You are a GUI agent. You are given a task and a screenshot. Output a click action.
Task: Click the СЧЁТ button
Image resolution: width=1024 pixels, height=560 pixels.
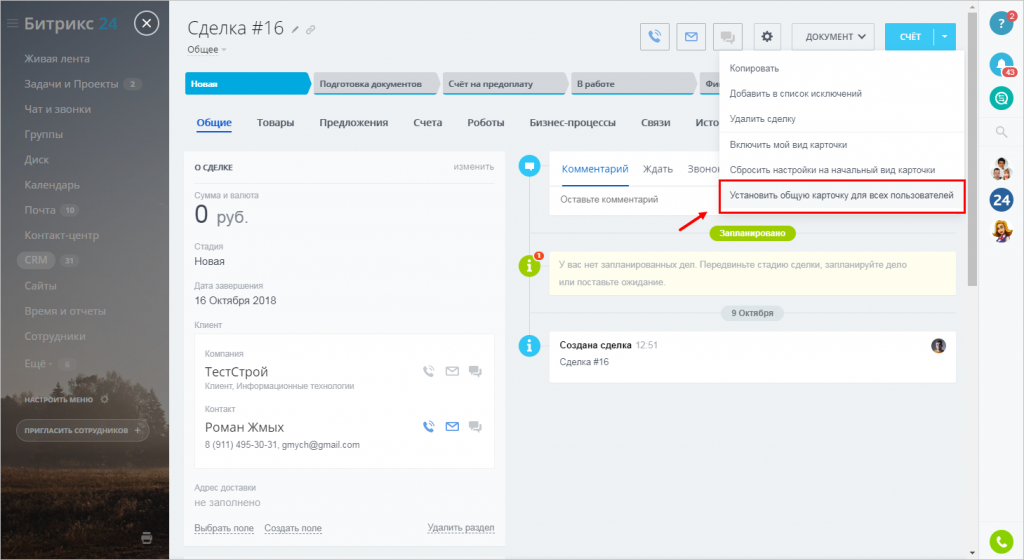(x=910, y=37)
